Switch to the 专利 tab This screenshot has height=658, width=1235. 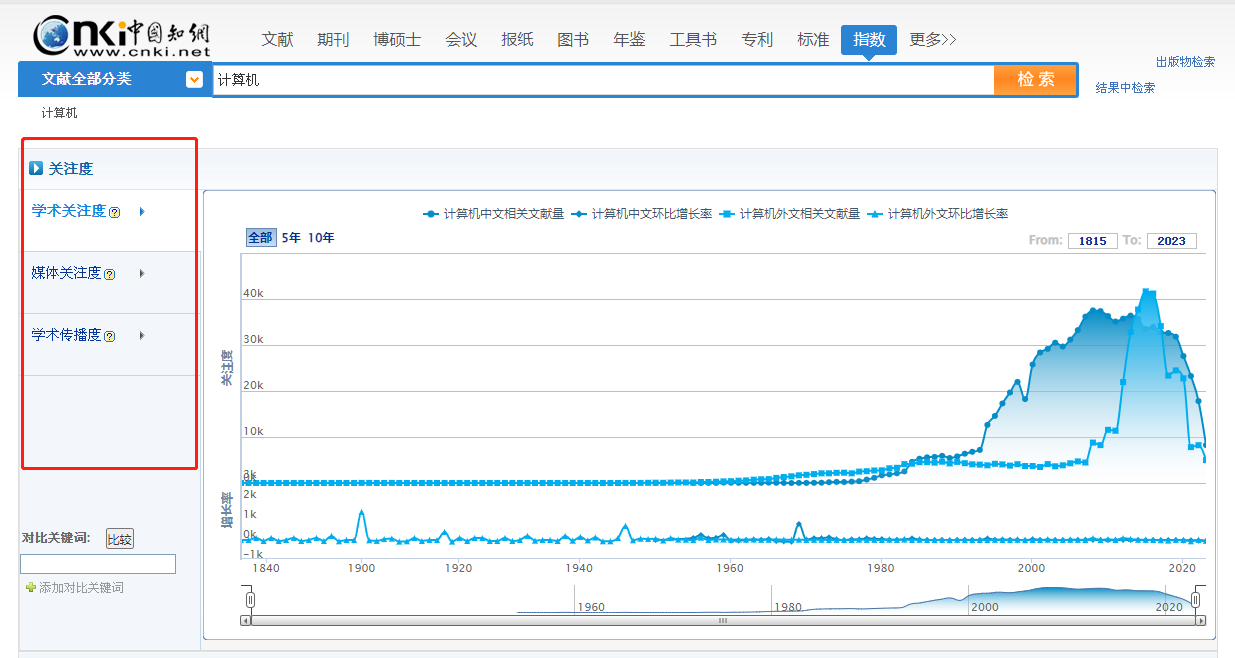coord(757,40)
